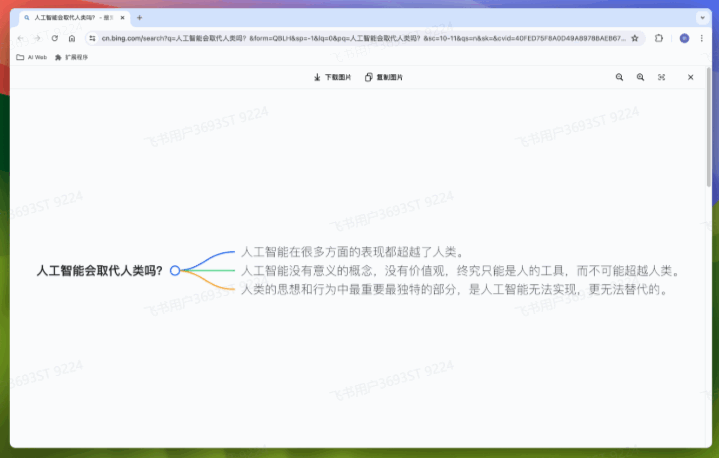Viewport: 719px width, 458px height.
Task: Open the Chrome three-dot menu
Action: pos(703,38)
